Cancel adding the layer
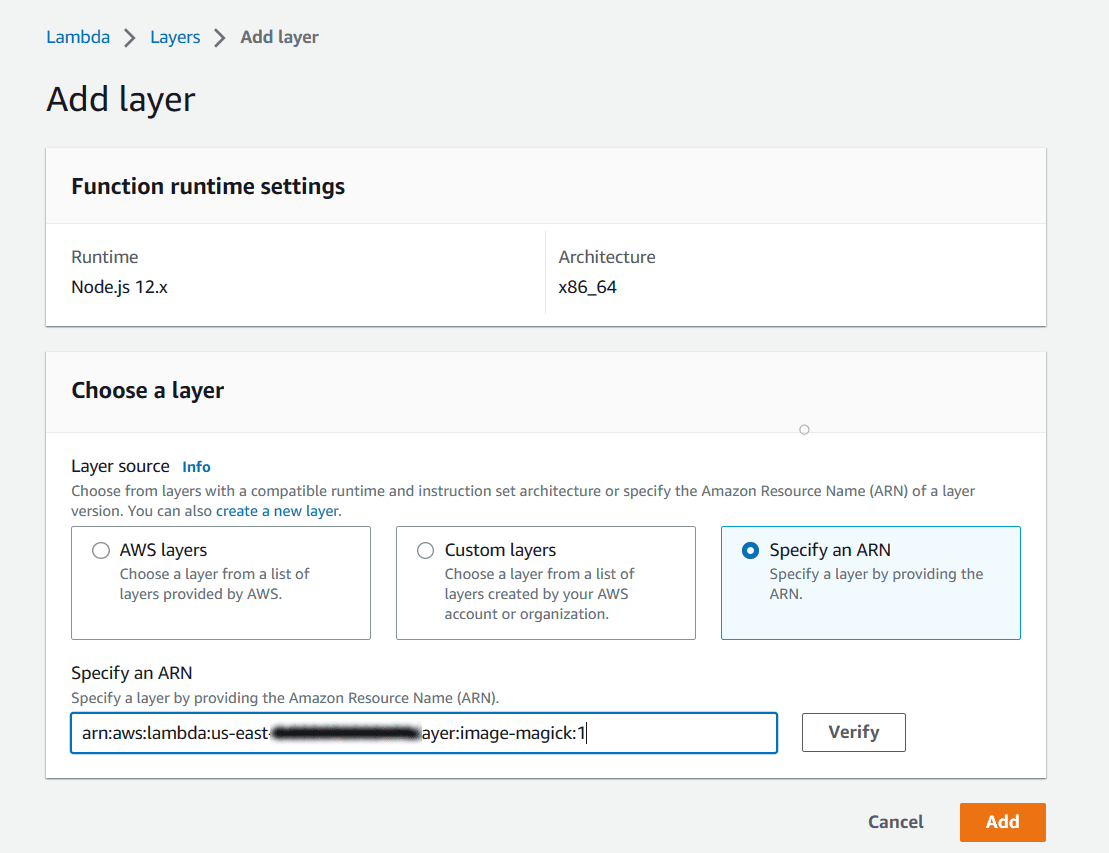Screen dimensions: 1109x853 (895, 822)
